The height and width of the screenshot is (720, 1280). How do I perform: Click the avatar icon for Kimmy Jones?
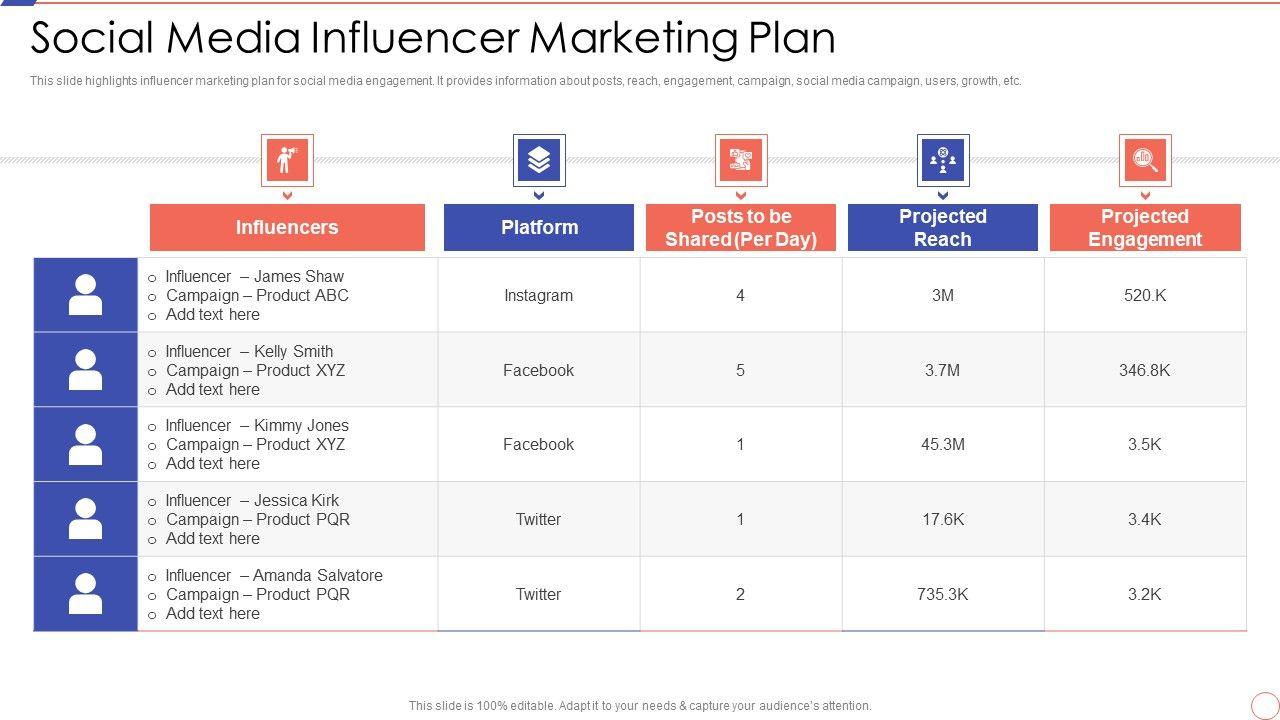[x=85, y=444]
